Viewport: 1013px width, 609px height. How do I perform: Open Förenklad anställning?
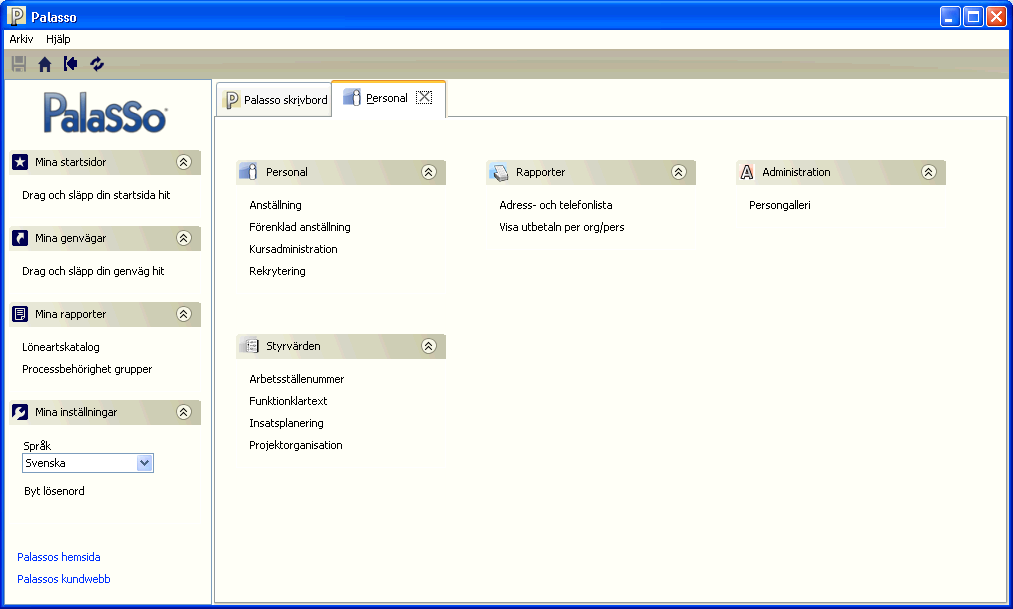point(300,227)
